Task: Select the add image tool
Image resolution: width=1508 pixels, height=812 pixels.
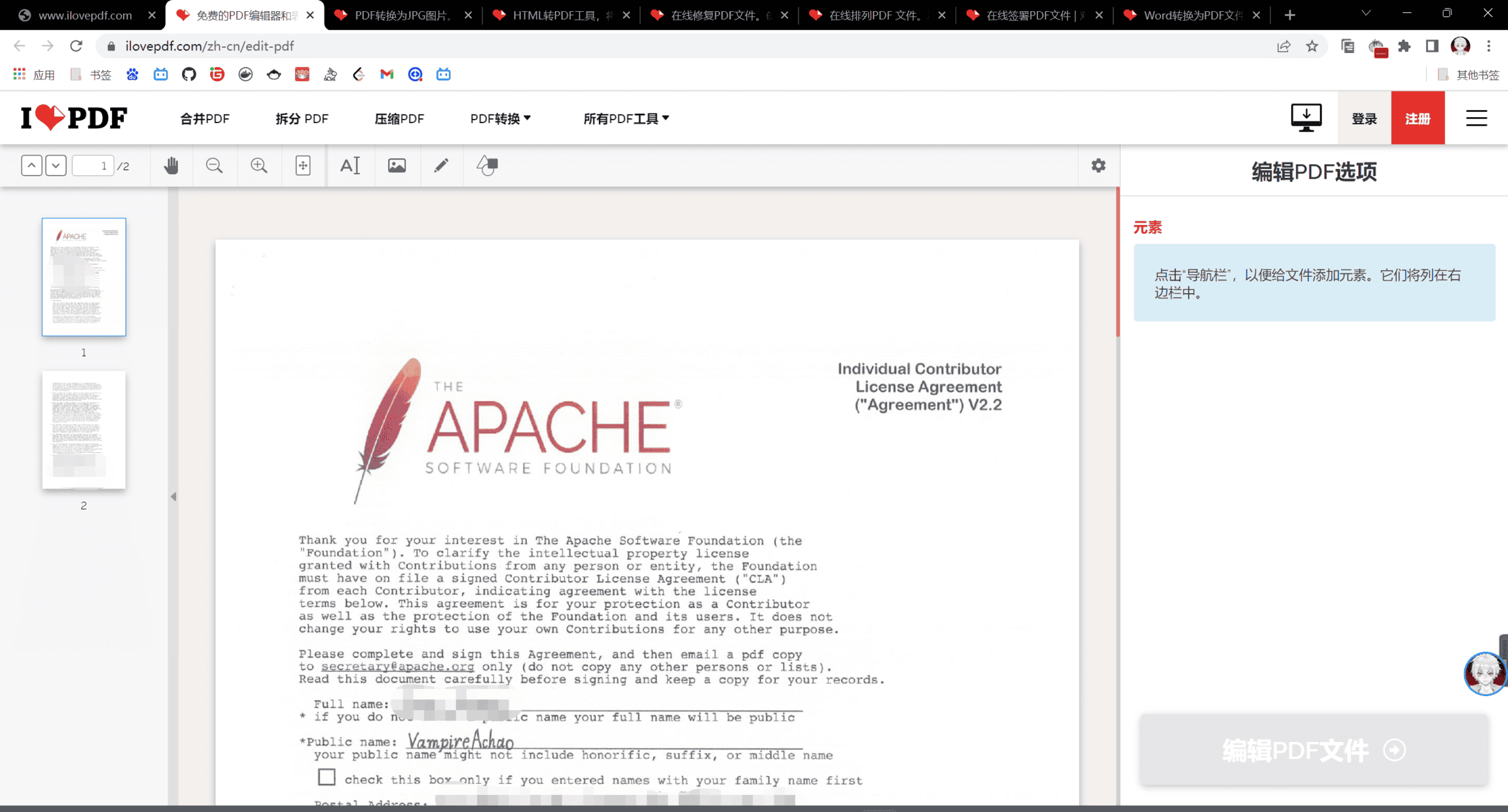Action: 397,166
